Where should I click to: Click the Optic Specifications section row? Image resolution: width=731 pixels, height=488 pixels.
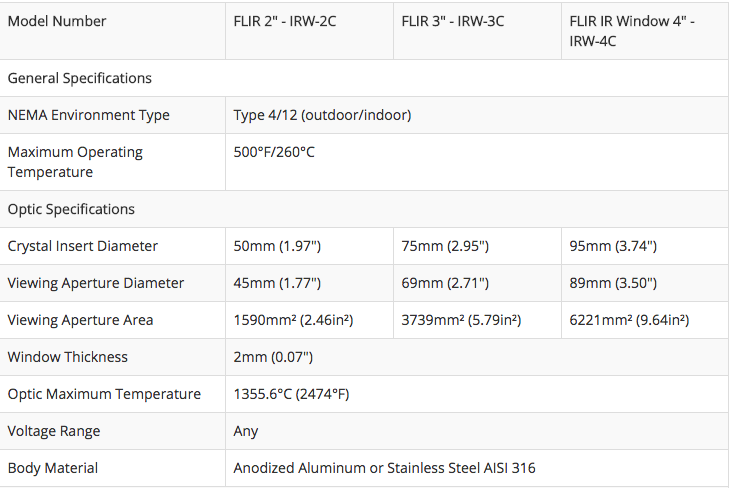point(364,209)
